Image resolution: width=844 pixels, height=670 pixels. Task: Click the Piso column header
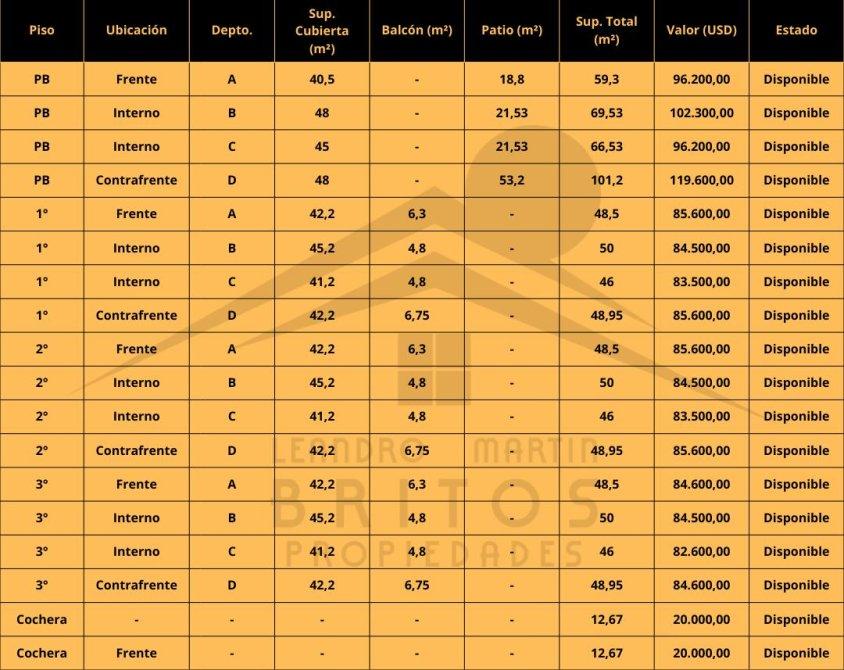coord(42,30)
